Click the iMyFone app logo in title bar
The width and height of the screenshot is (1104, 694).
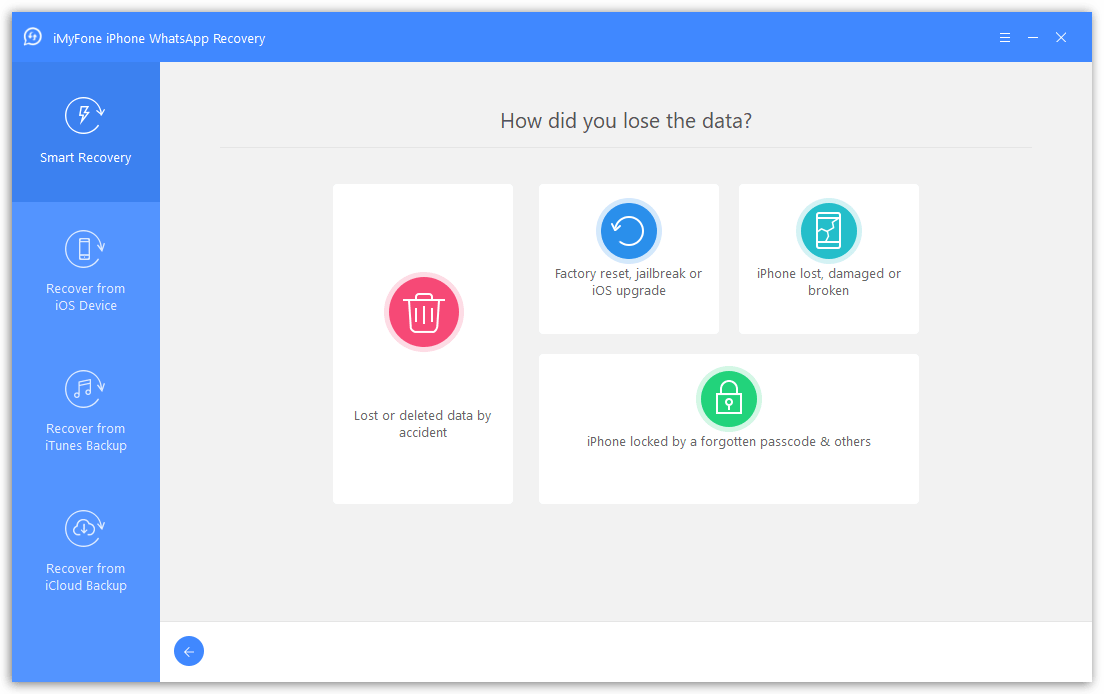(x=33, y=38)
